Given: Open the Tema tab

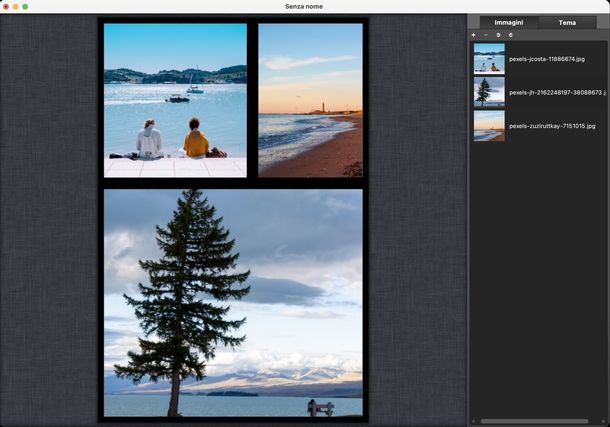Looking at the screenshot, I should (x=567, y=23).
